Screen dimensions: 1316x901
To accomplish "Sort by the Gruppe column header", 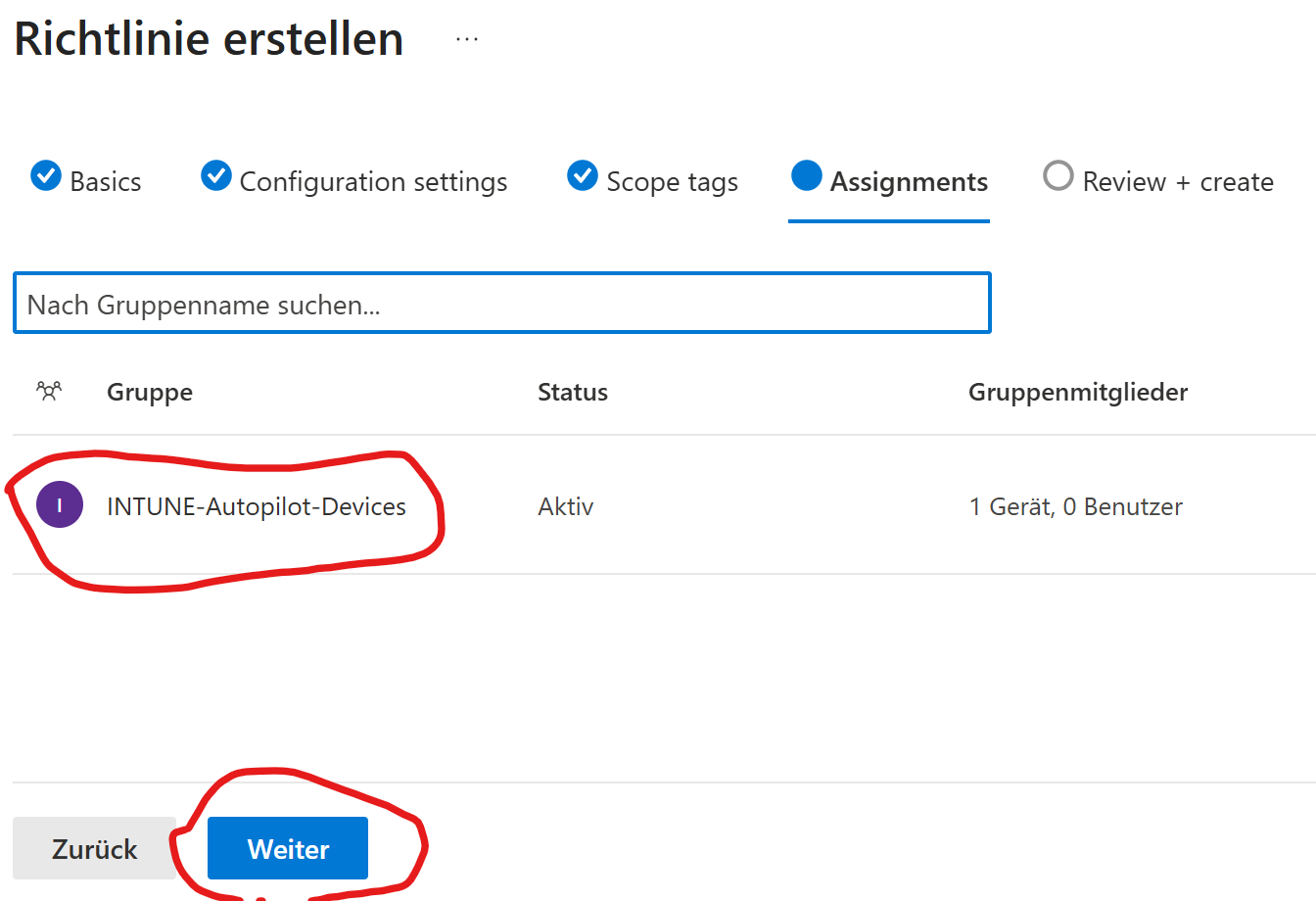I will 150,393.
